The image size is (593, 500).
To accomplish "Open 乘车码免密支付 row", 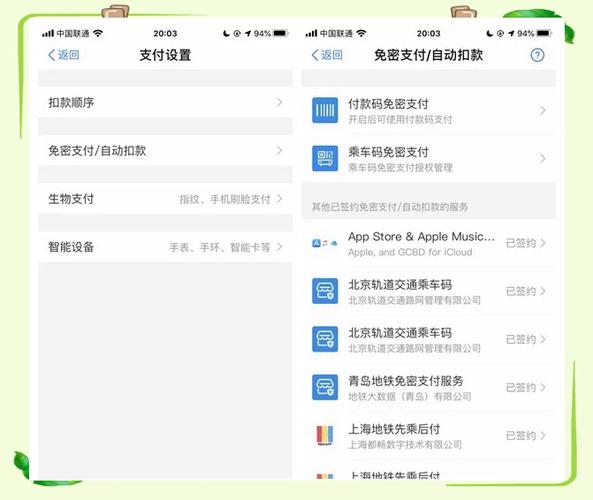I will click(x=428, y=158).
